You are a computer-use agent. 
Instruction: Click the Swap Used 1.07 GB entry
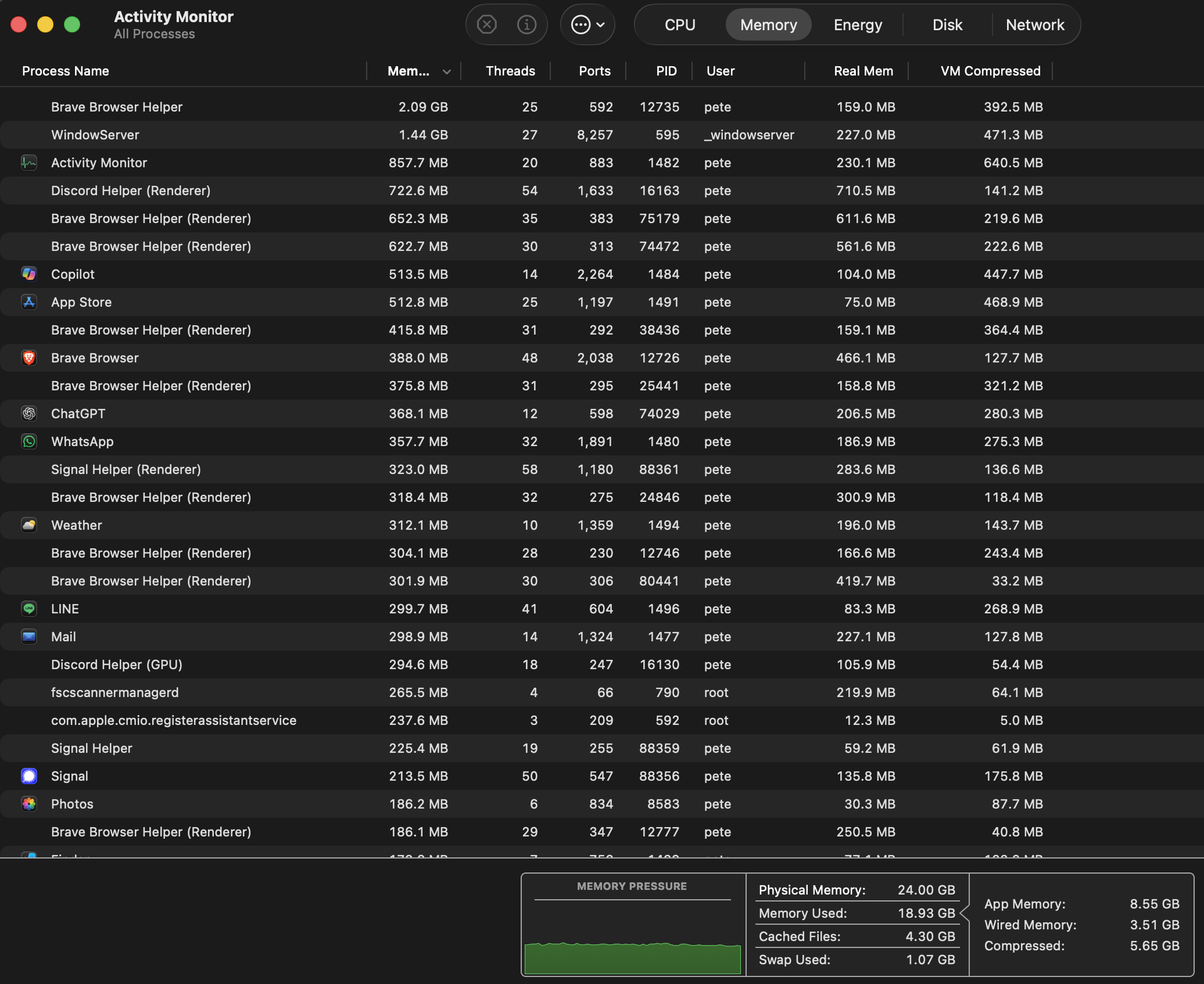pyautogui.click(x=857, y=960)
